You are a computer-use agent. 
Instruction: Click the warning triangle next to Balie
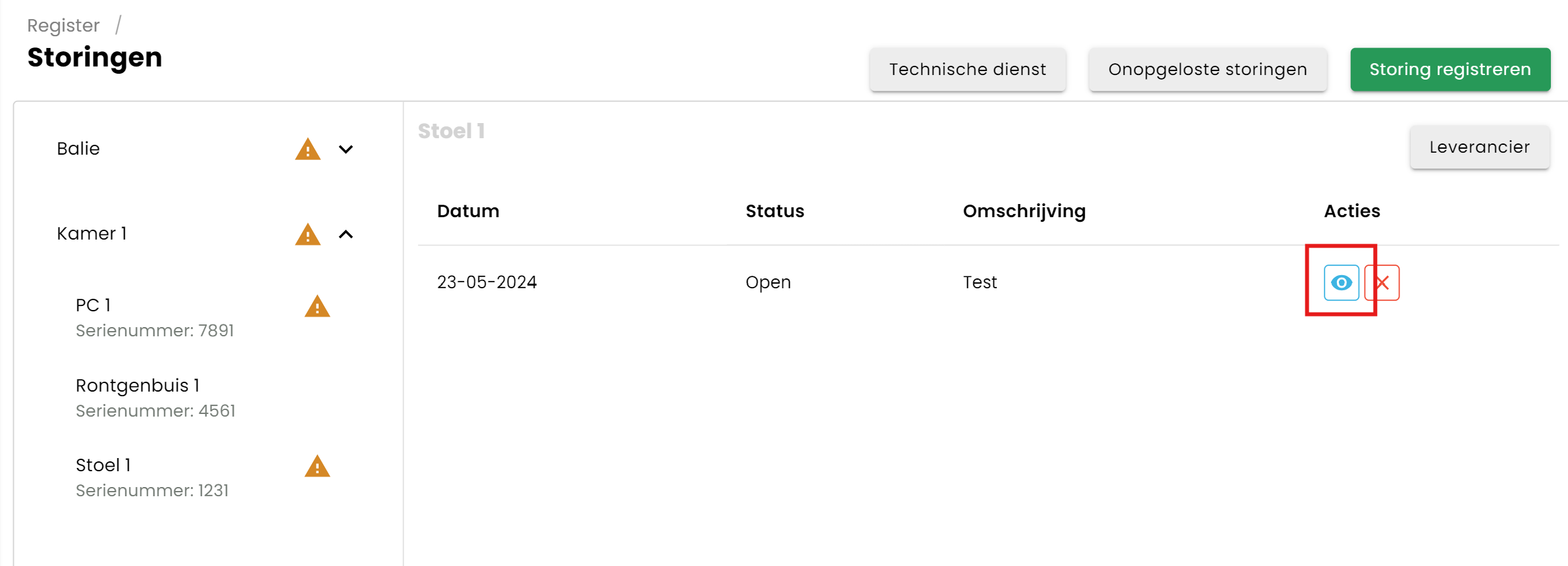(307, 149)
